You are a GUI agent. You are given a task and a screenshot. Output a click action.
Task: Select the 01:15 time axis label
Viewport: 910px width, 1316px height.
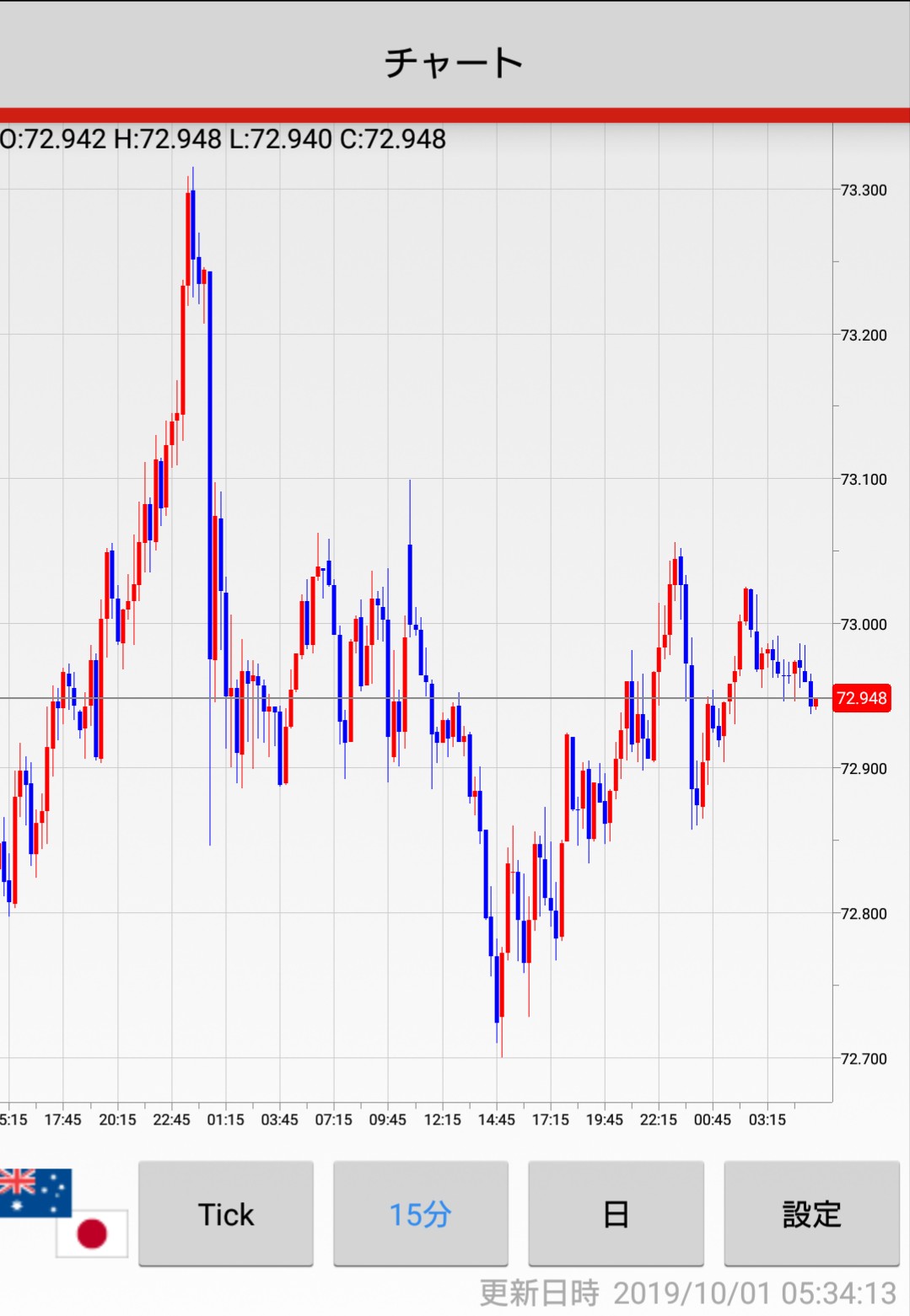point(225,1120)
